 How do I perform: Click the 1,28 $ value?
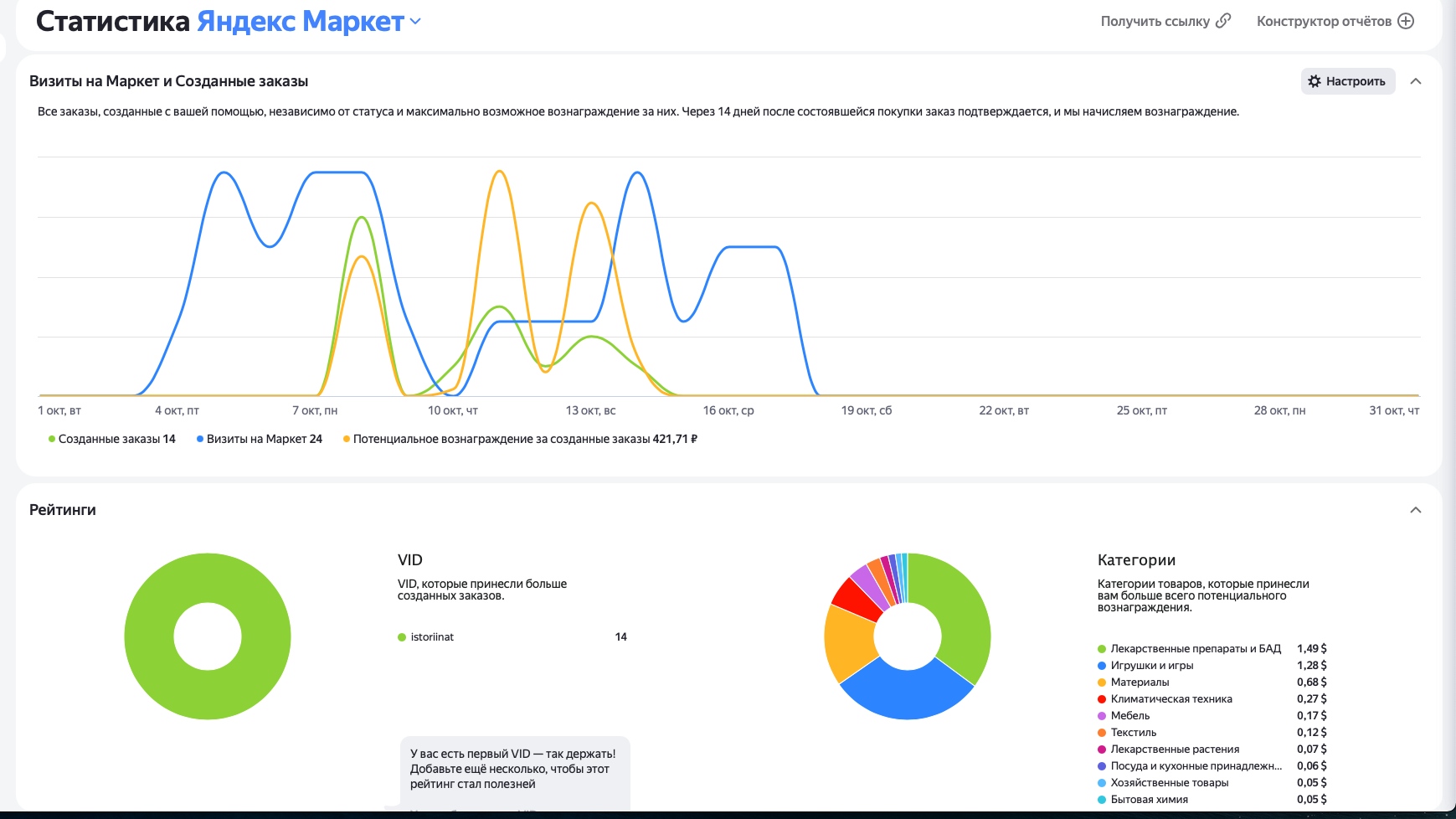pyautogui.click(x=1312, y=666)
